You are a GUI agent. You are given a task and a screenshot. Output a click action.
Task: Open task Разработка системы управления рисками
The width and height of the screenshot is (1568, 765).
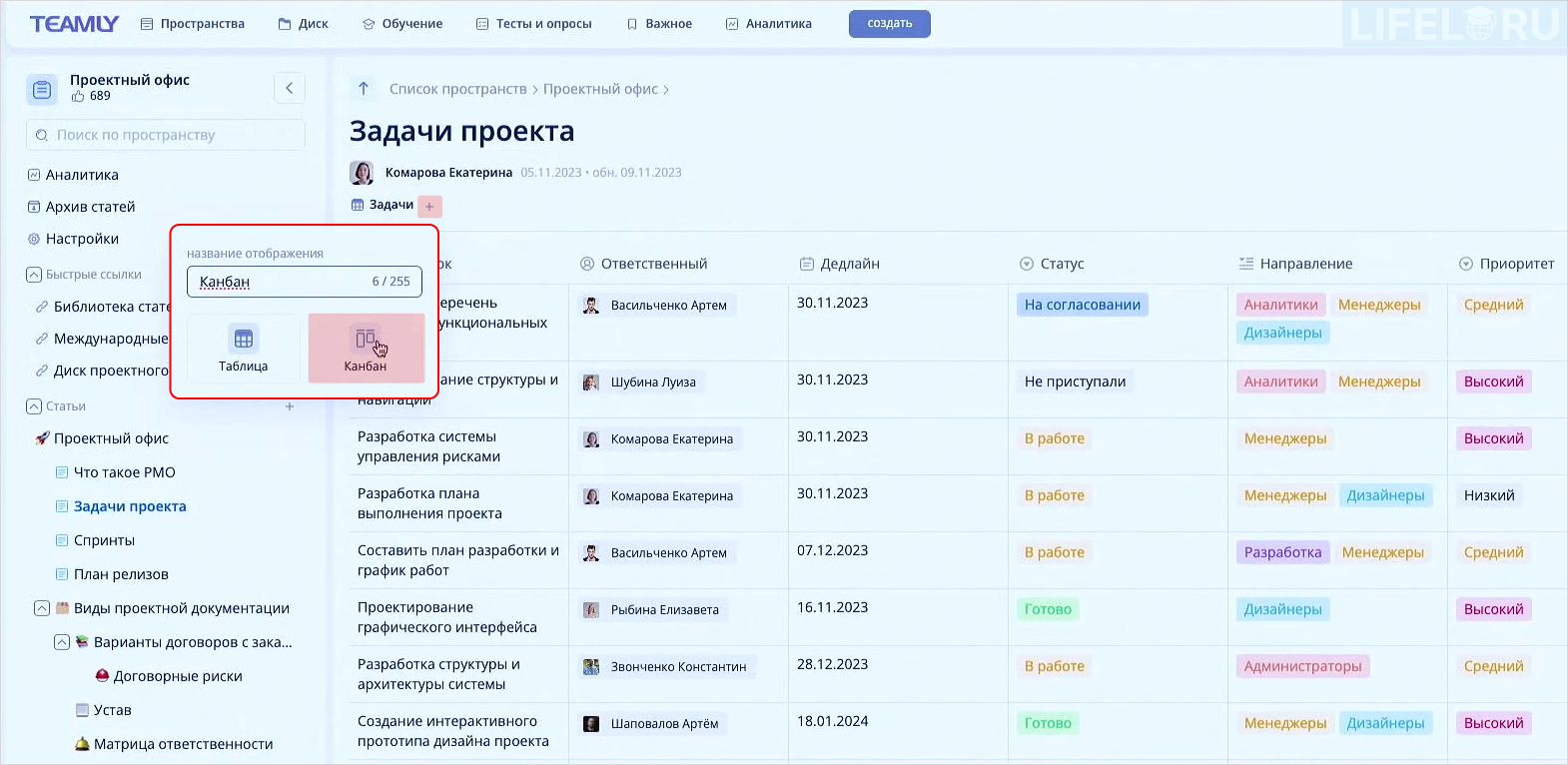coord(428,446)
